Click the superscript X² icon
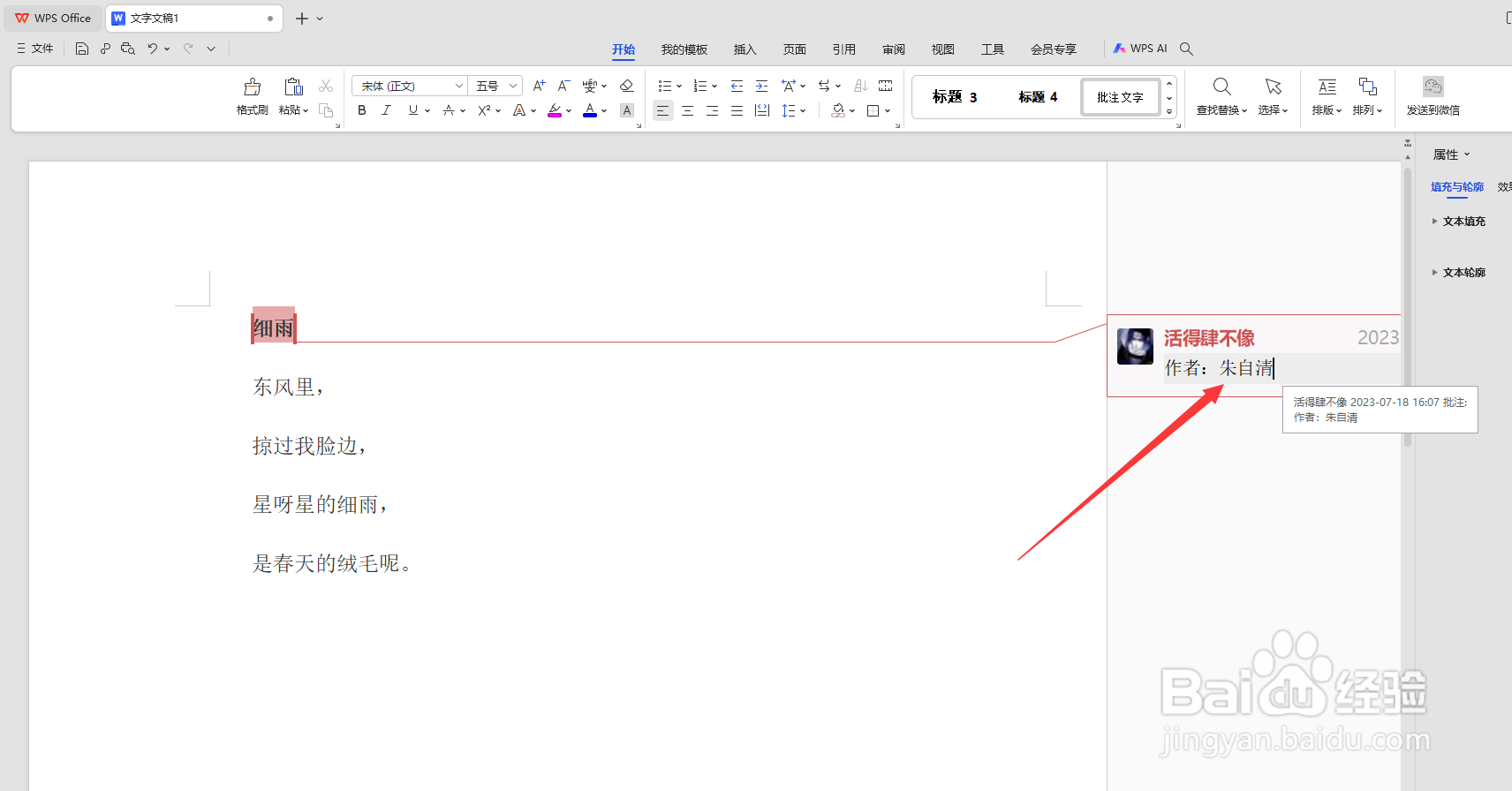Image resolution: width=1512 pixels, height=791 pixels. click(484, 110)
